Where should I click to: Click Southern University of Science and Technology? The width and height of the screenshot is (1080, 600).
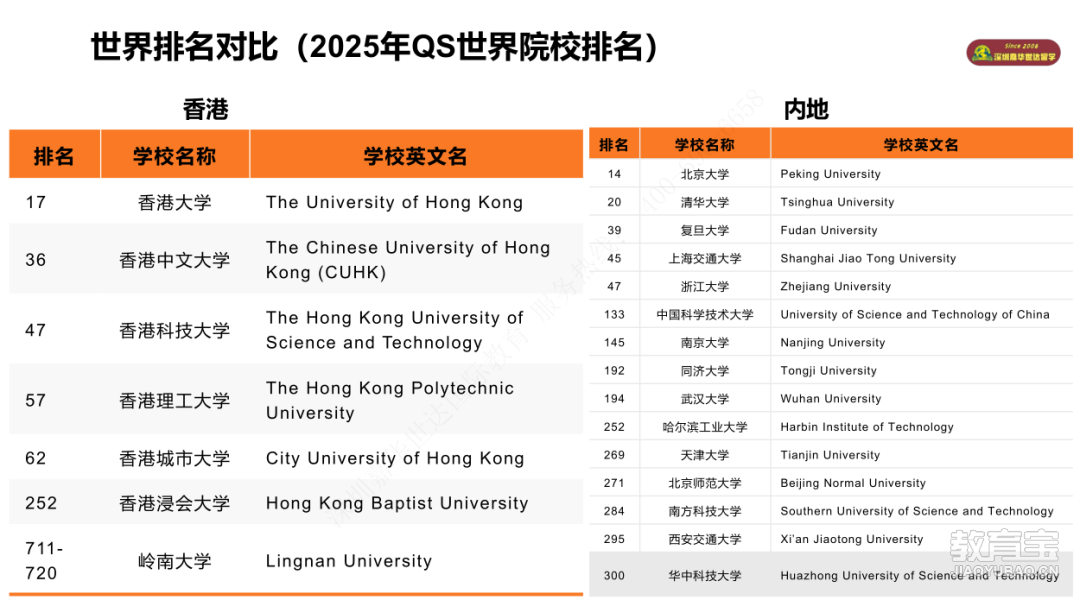coord(917,511)
